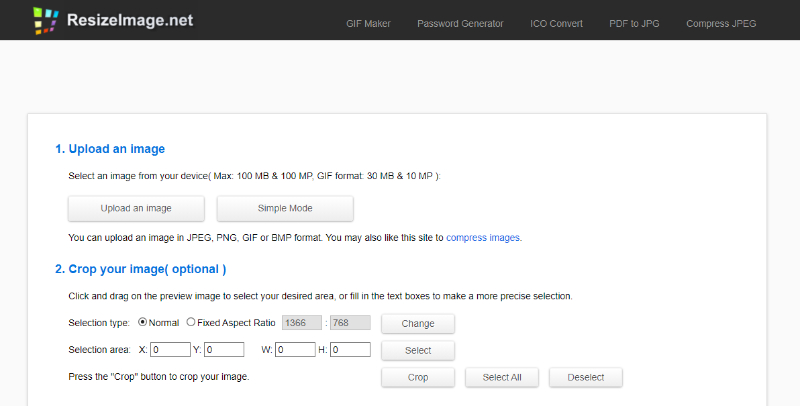Open the PDF to JPG converter
800x406 pixels.
634,23
